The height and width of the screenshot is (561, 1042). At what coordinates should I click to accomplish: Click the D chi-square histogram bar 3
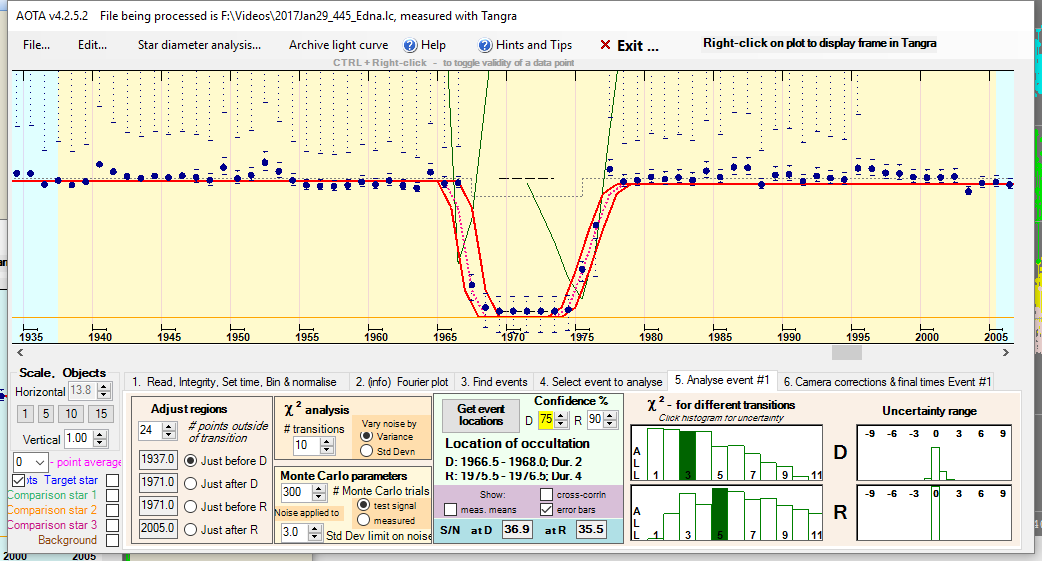pyautogui.click(x=687, y=455)
